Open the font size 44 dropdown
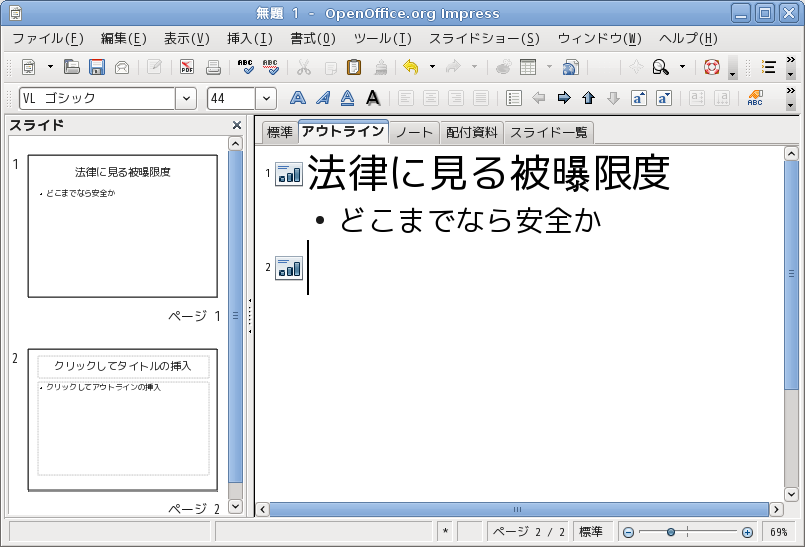 tap(266, 98)
